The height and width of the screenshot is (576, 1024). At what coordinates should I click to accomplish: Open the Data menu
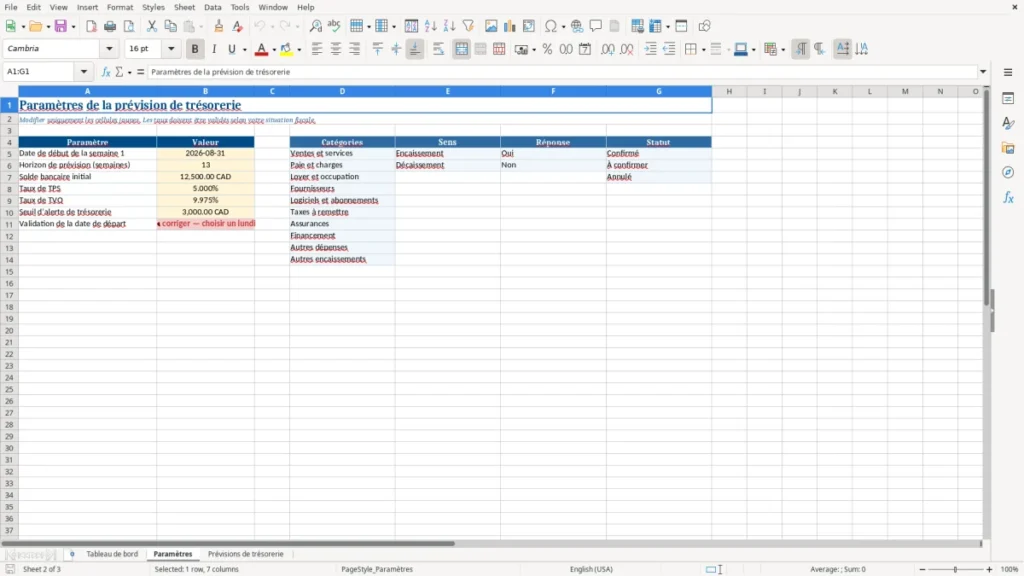click(x=212, y=7)
